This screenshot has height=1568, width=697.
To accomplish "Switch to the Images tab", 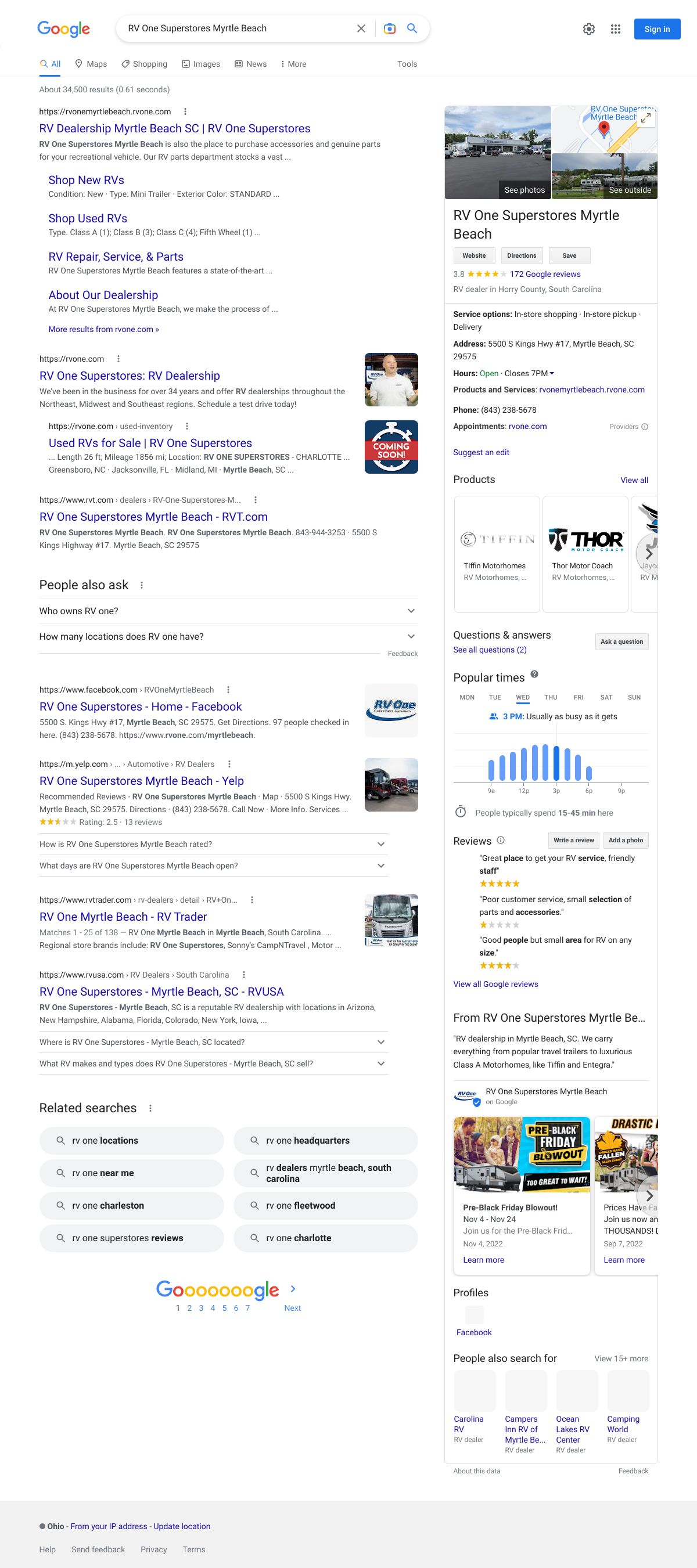I will 200,64.
